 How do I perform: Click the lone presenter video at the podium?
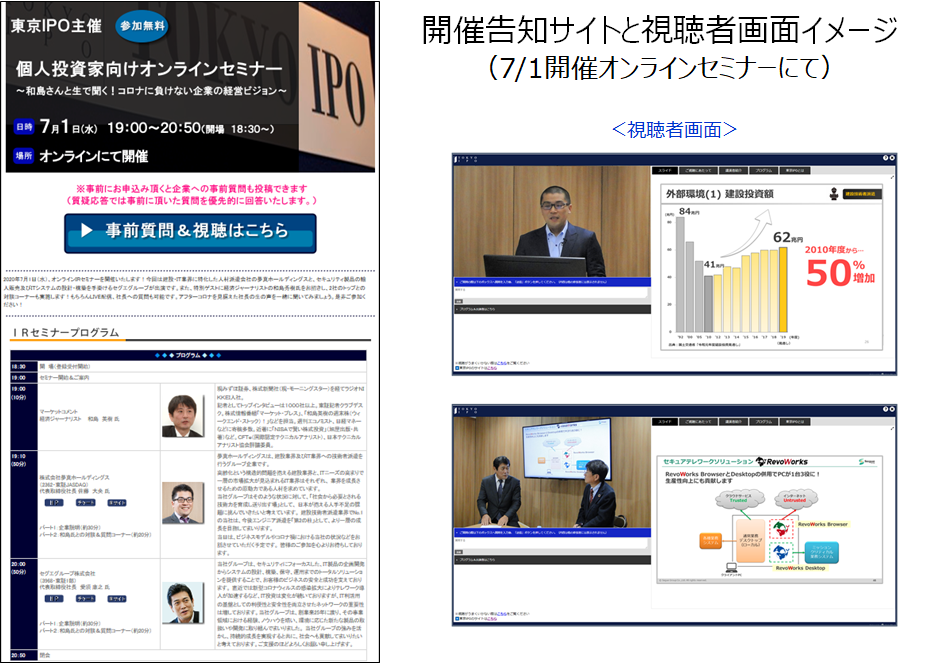coord(552,222)
